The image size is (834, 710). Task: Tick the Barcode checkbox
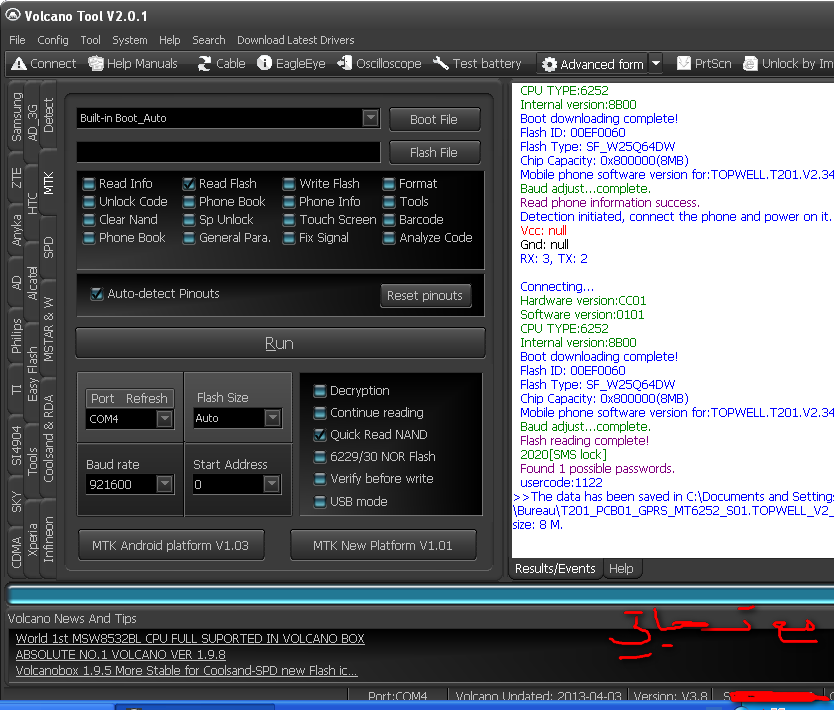pyautogui.click(x=389, y=220)
